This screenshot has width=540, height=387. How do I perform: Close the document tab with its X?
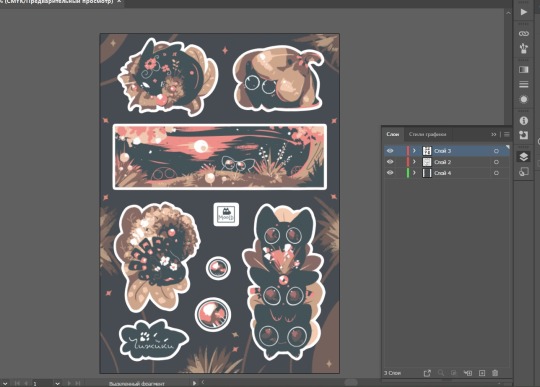click(x=119, y=2)
